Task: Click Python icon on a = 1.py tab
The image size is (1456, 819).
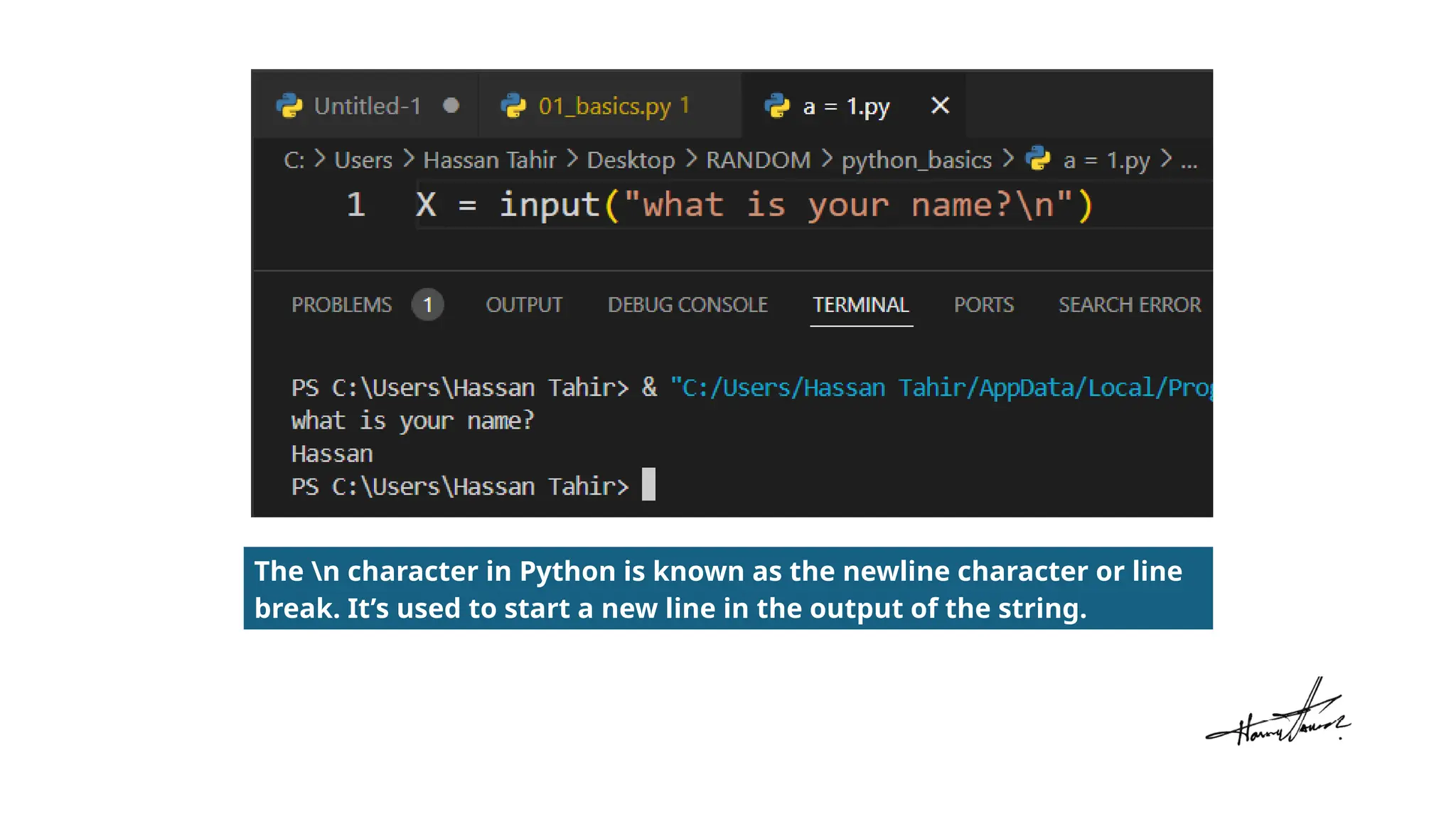Action: 777,106
